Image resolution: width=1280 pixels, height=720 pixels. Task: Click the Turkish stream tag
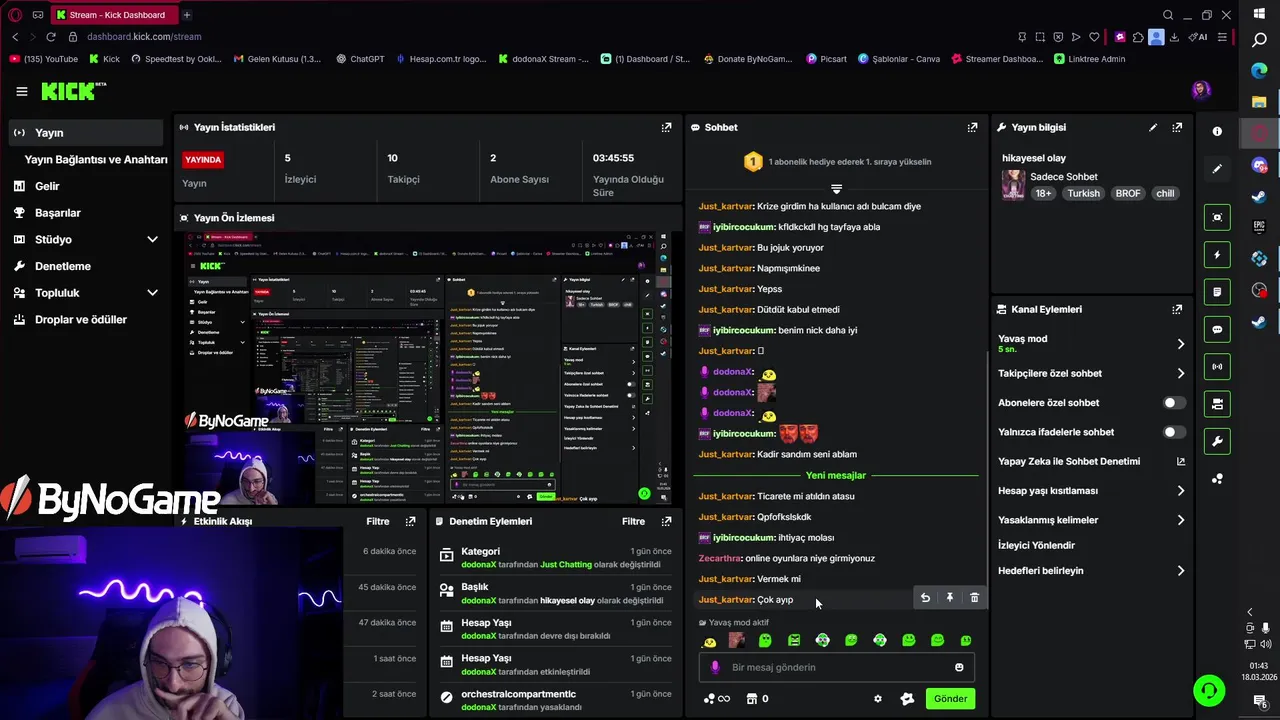click(x=1083, y=193)
